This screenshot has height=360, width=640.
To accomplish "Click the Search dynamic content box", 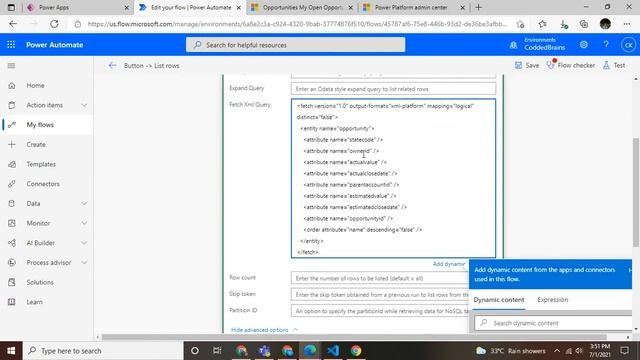I will 554,323.
